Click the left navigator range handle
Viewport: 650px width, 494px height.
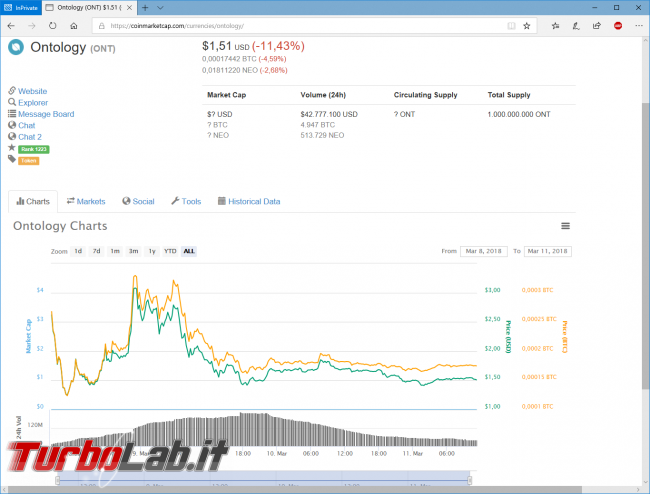coord(58,480)
